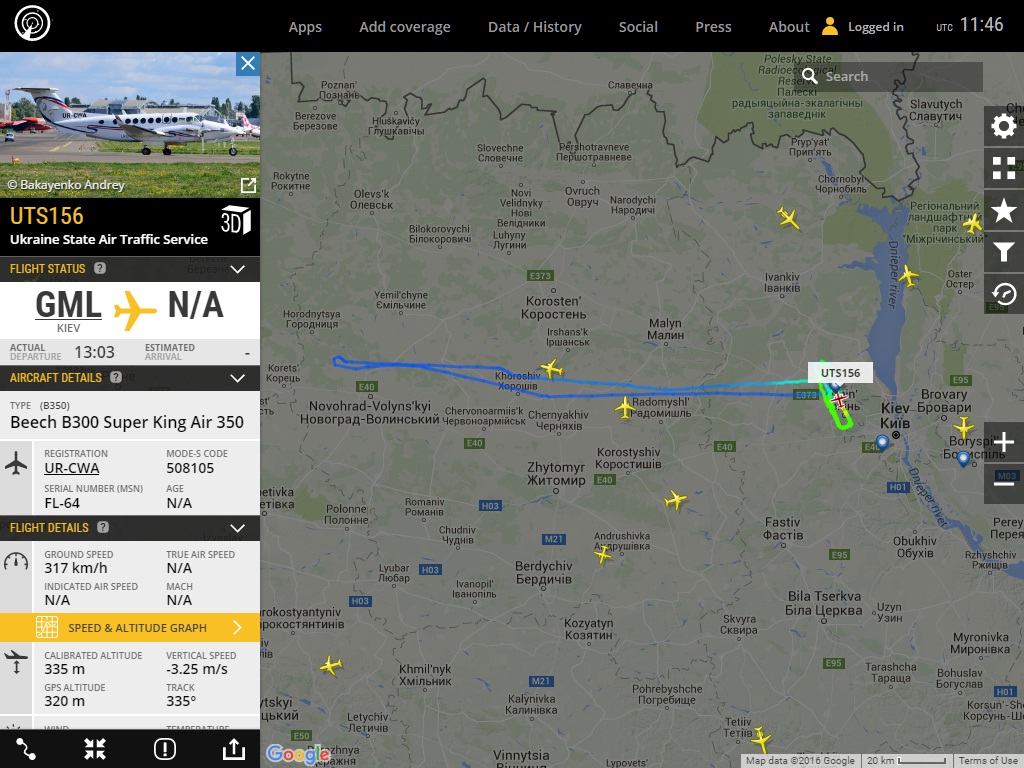1024x768 pixels.
Task: Open the Data / History menu
Action: pos(535,27)
